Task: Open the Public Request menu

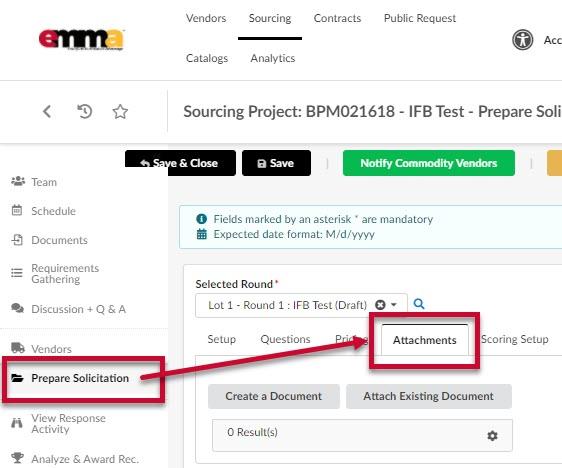Action: click(420, 18)
